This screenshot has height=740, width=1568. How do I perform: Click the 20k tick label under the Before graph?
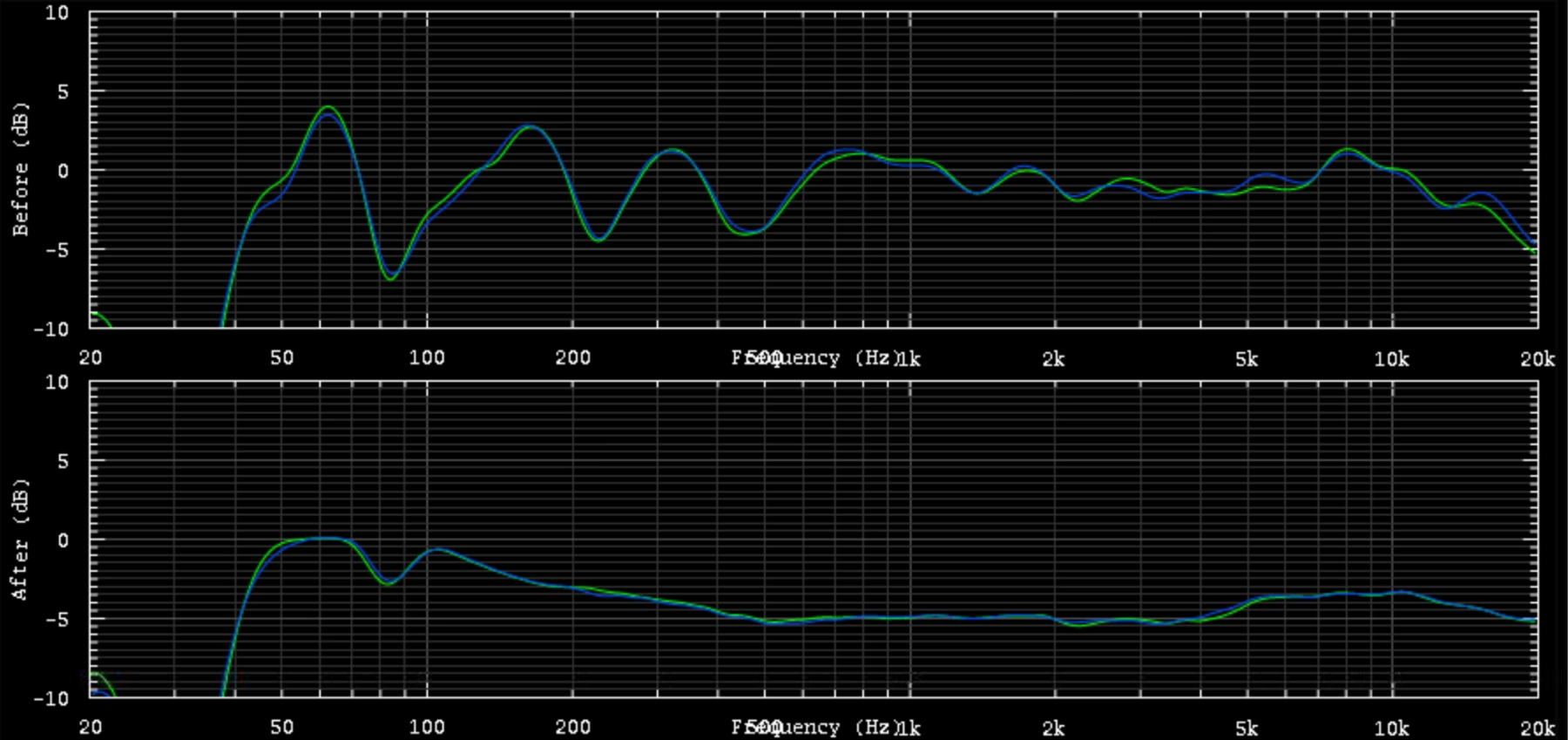click(x=1537, y=358)
